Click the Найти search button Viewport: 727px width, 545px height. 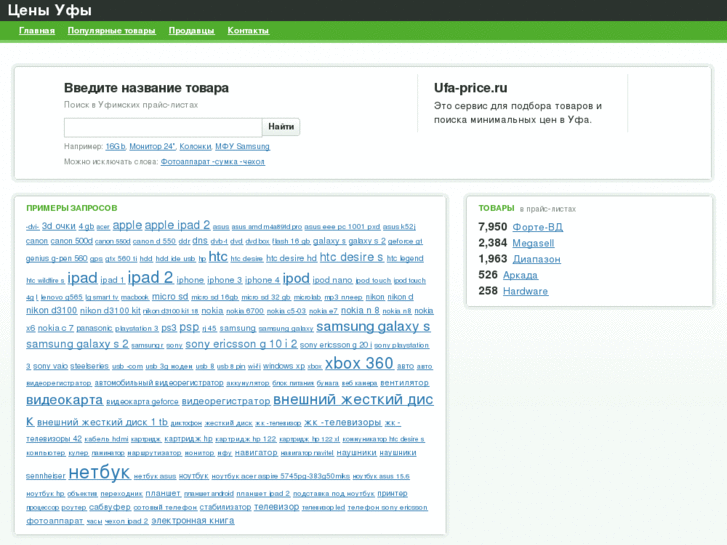point(281,127)
